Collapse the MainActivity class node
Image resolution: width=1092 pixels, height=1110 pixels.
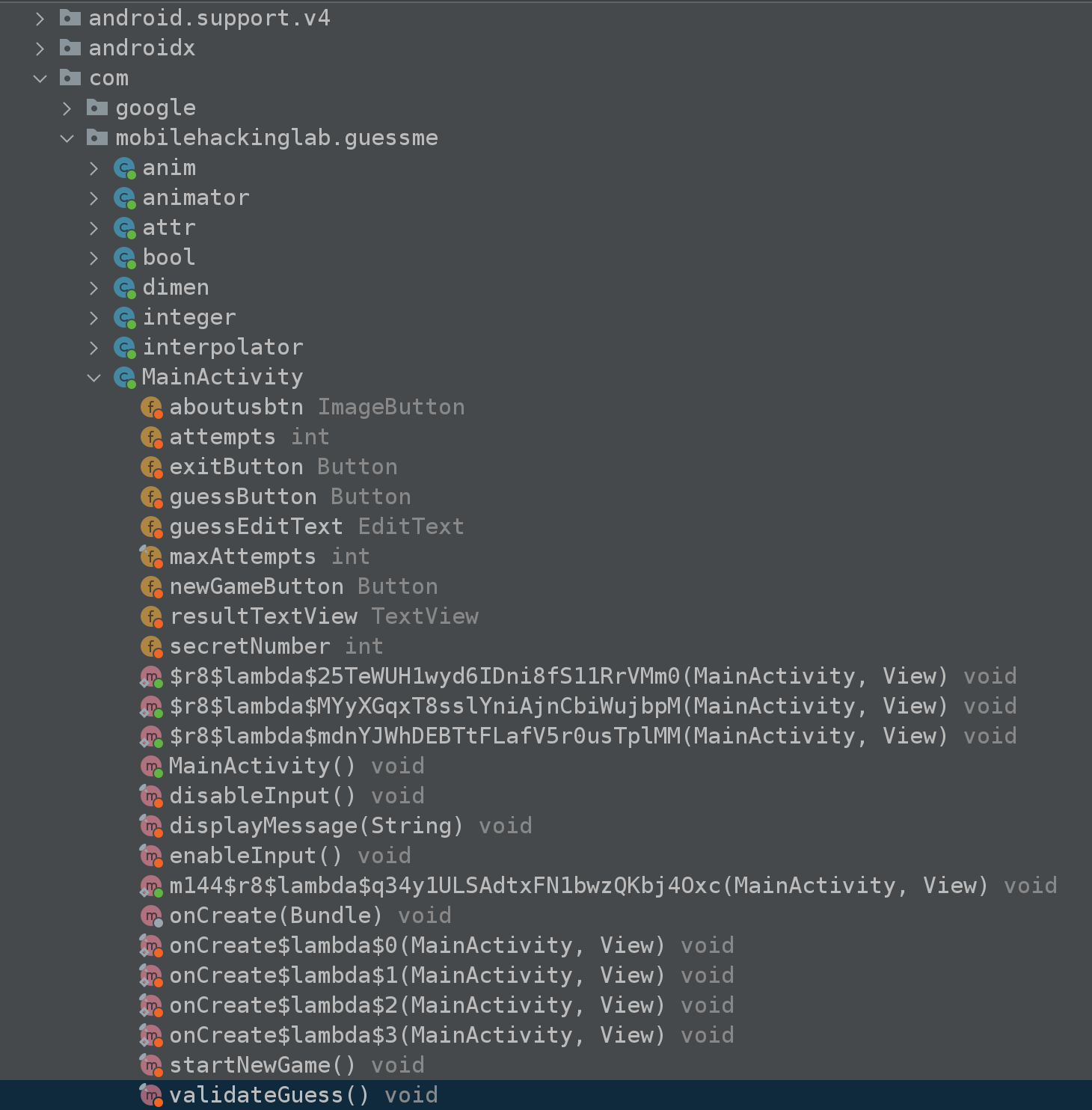click(x=94, y=378)
